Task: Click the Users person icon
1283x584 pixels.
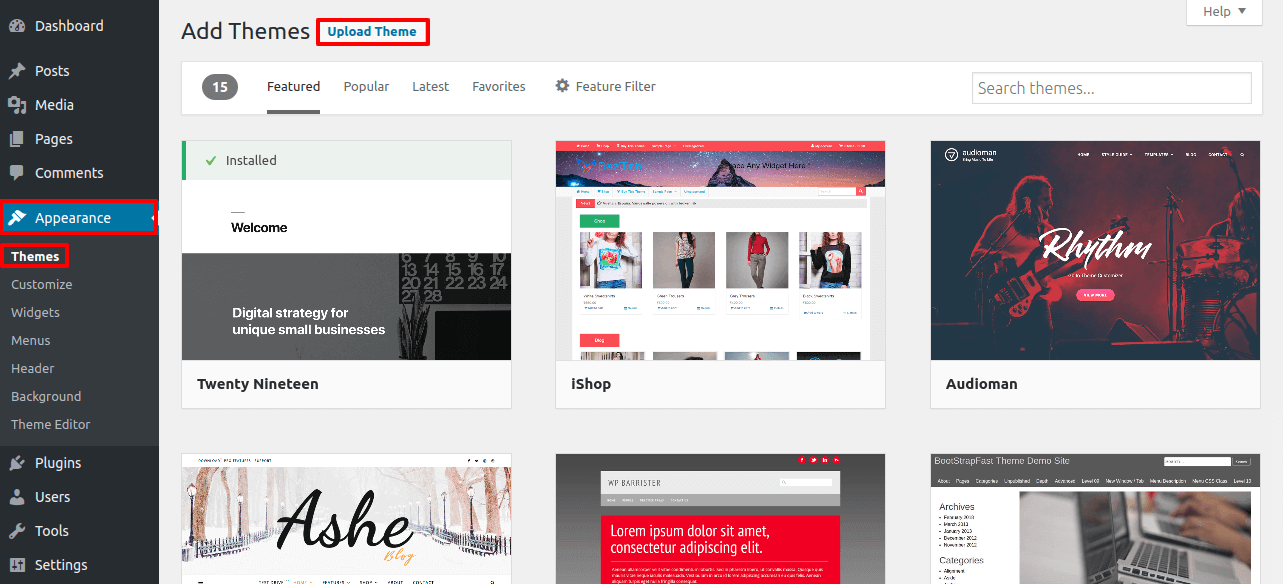Action: (x=17, y=497)
